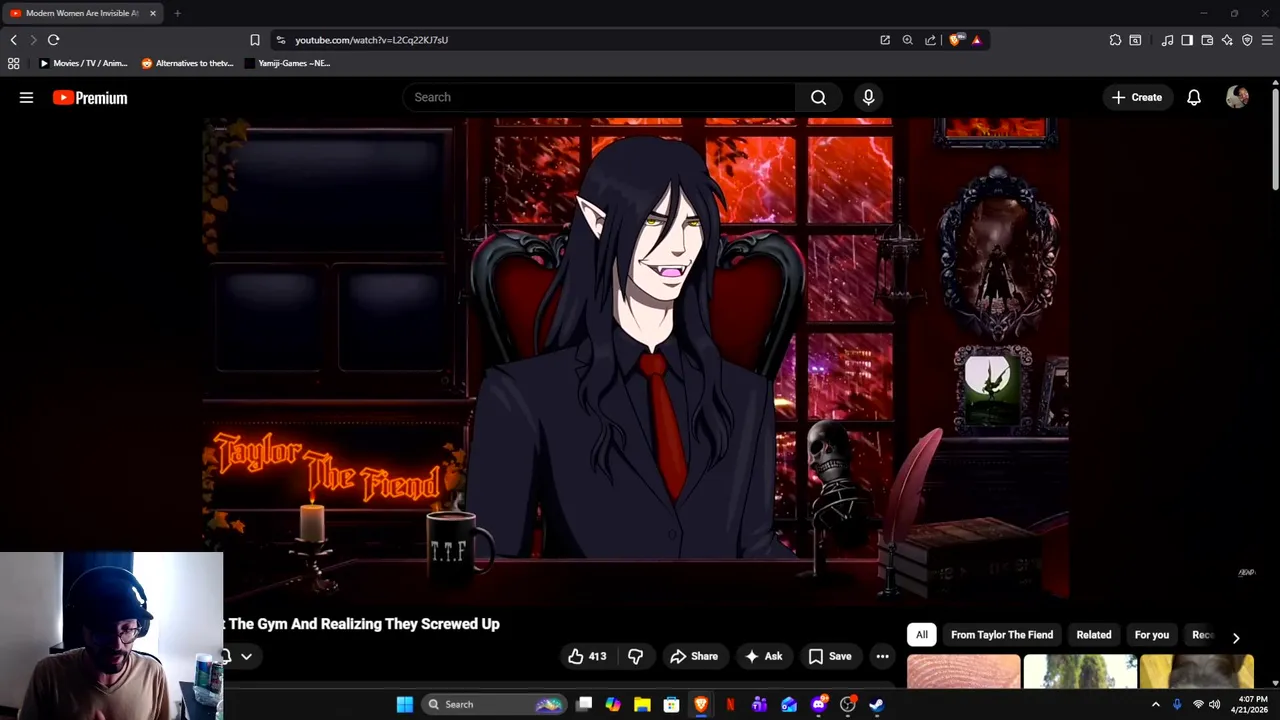
Task: Open Brave Rewards triangle icon
Action: click(976, 40)
